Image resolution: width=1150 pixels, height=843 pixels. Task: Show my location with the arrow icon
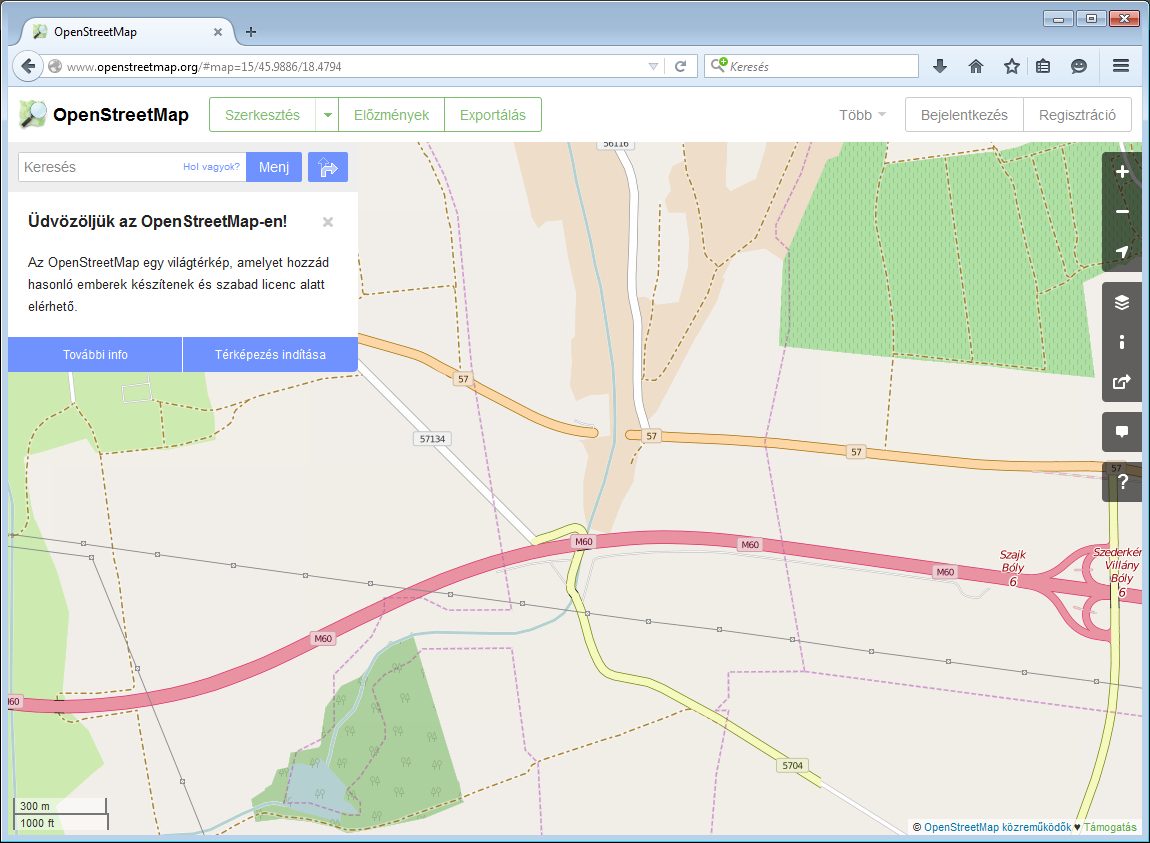click(1121, 252)
